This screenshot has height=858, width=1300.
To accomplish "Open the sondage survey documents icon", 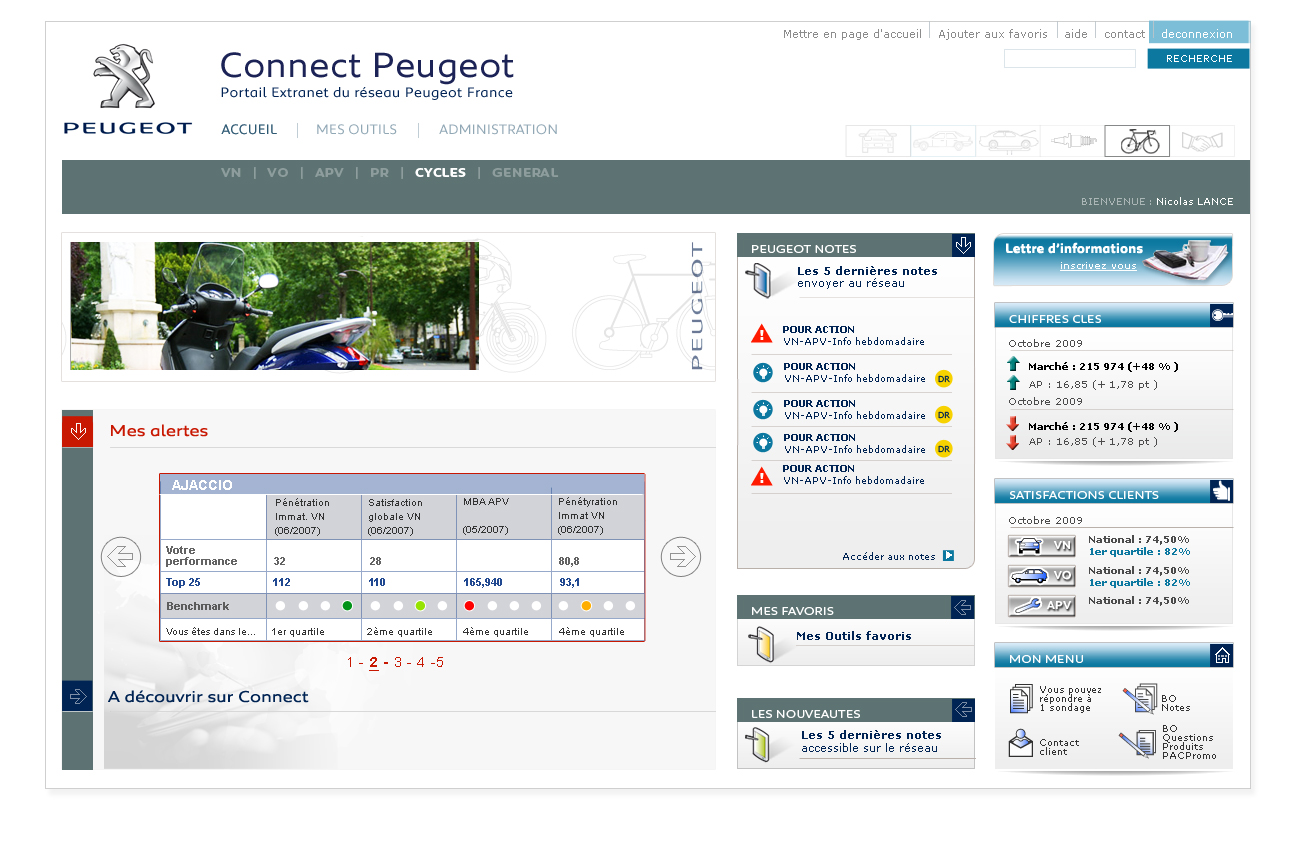I will (1021, 698).
